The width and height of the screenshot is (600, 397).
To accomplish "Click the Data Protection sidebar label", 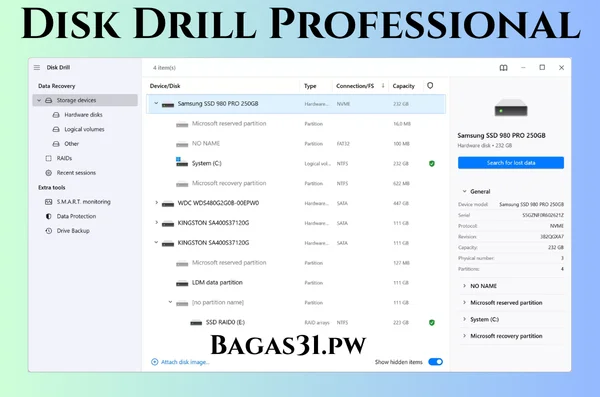I will (76, 216).
